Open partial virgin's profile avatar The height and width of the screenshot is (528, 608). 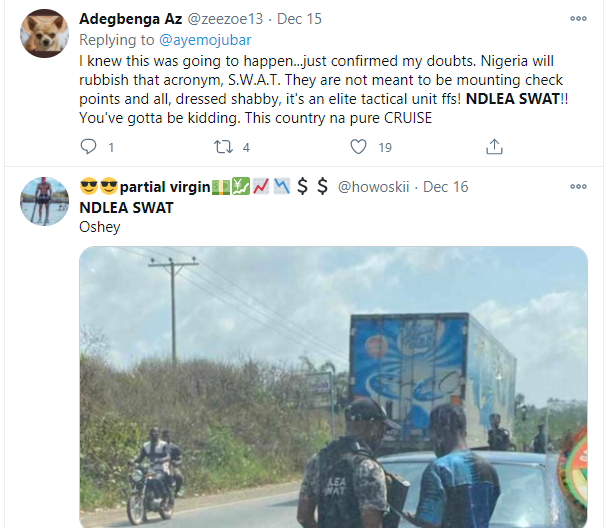[44, 202]
